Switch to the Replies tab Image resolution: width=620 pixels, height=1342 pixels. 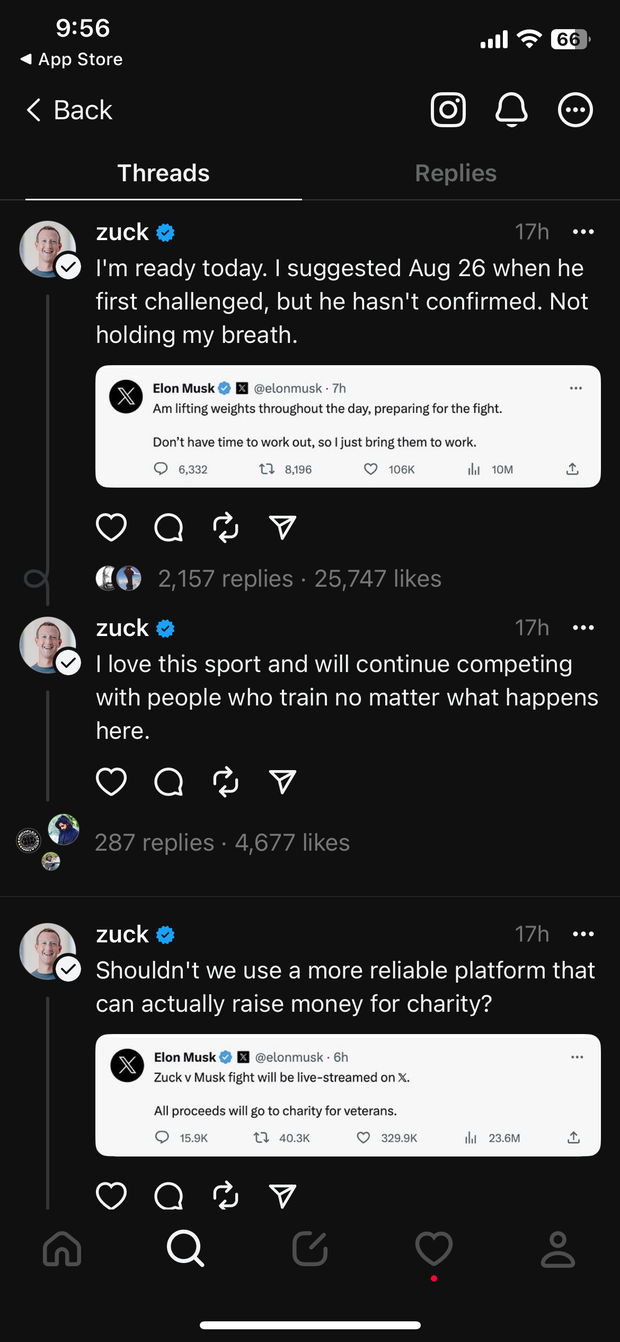coord(455,173)
